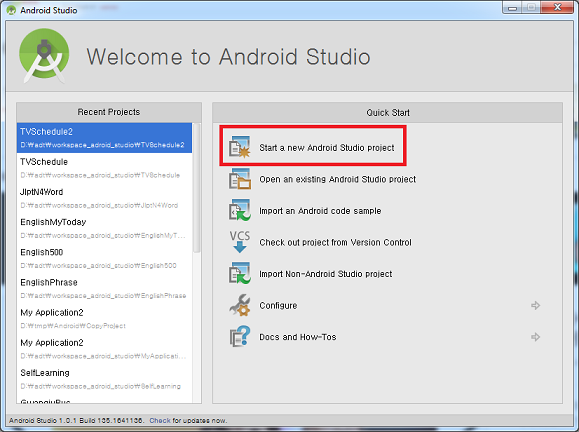579x432 pixels.
Task: Click the import code sample icon
Action: 240,210
